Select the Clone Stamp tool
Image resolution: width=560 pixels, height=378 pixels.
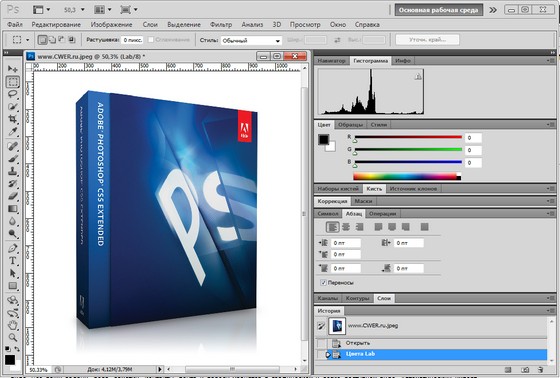pos(13,171)
